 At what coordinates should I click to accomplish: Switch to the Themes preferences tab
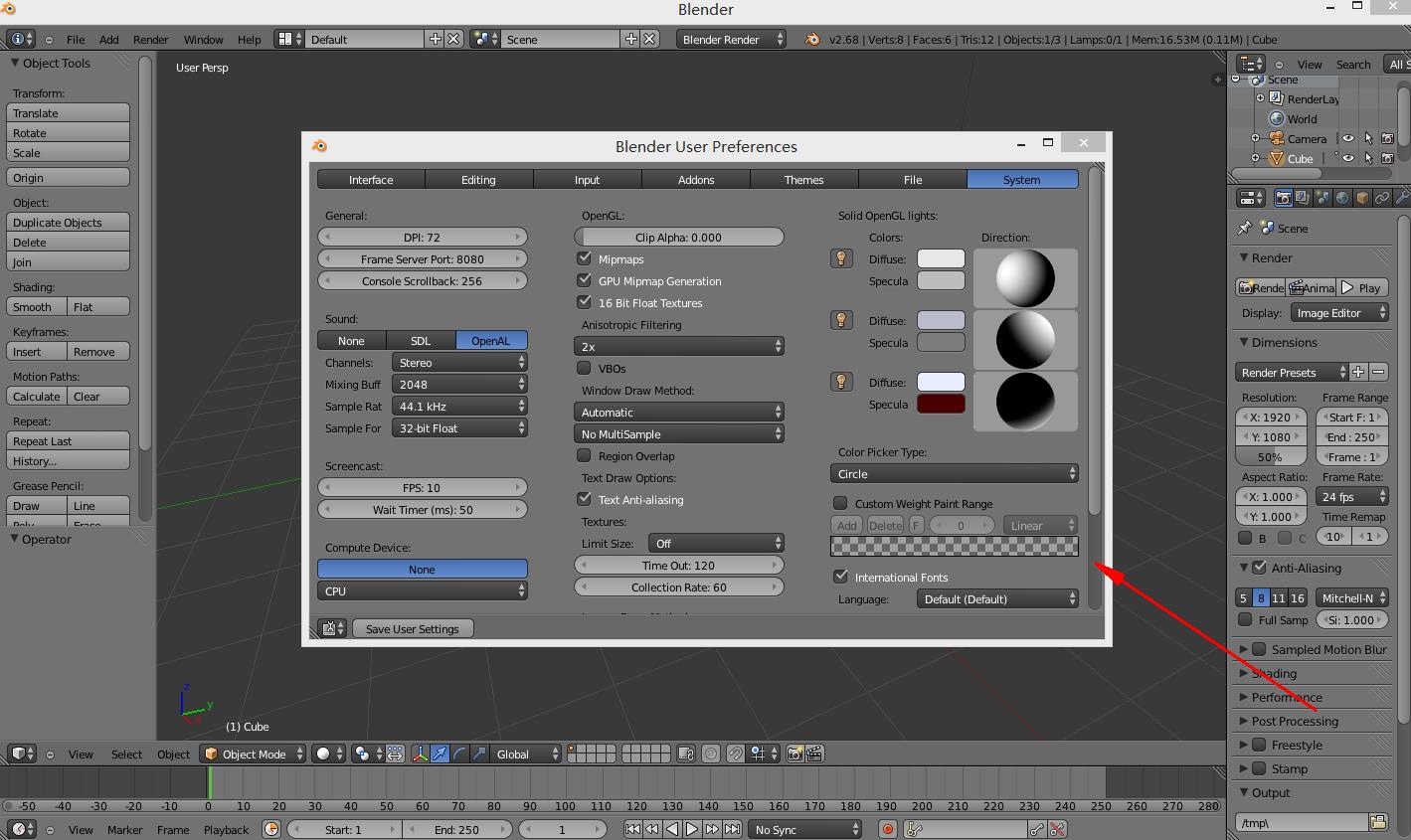pyautogui.click(x=803, y=179)
